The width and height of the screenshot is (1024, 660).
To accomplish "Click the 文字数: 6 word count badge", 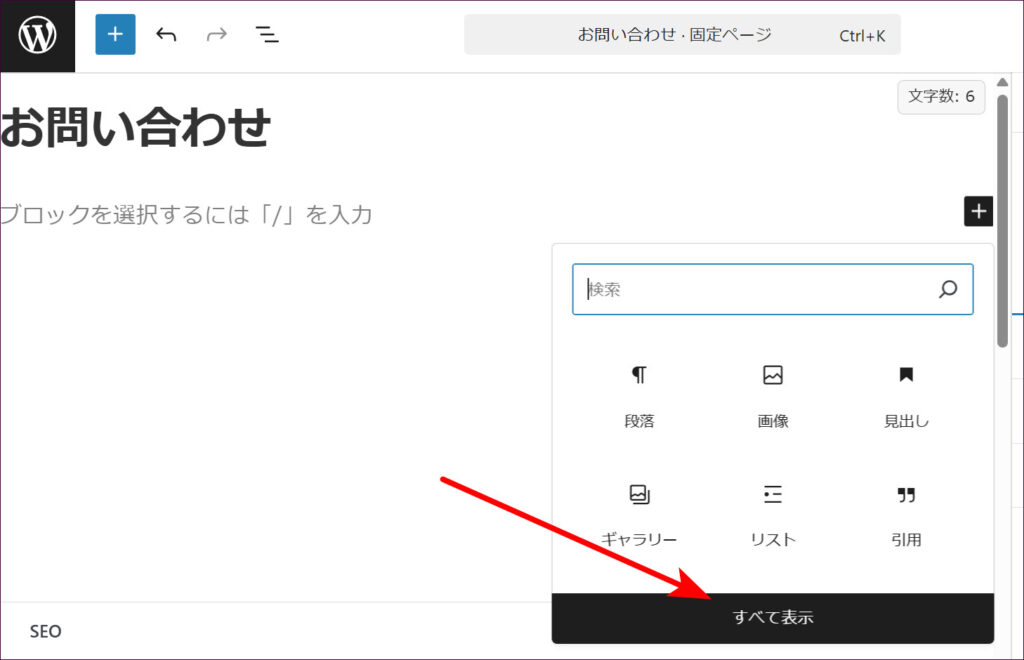I will click(x=941, y=97).
